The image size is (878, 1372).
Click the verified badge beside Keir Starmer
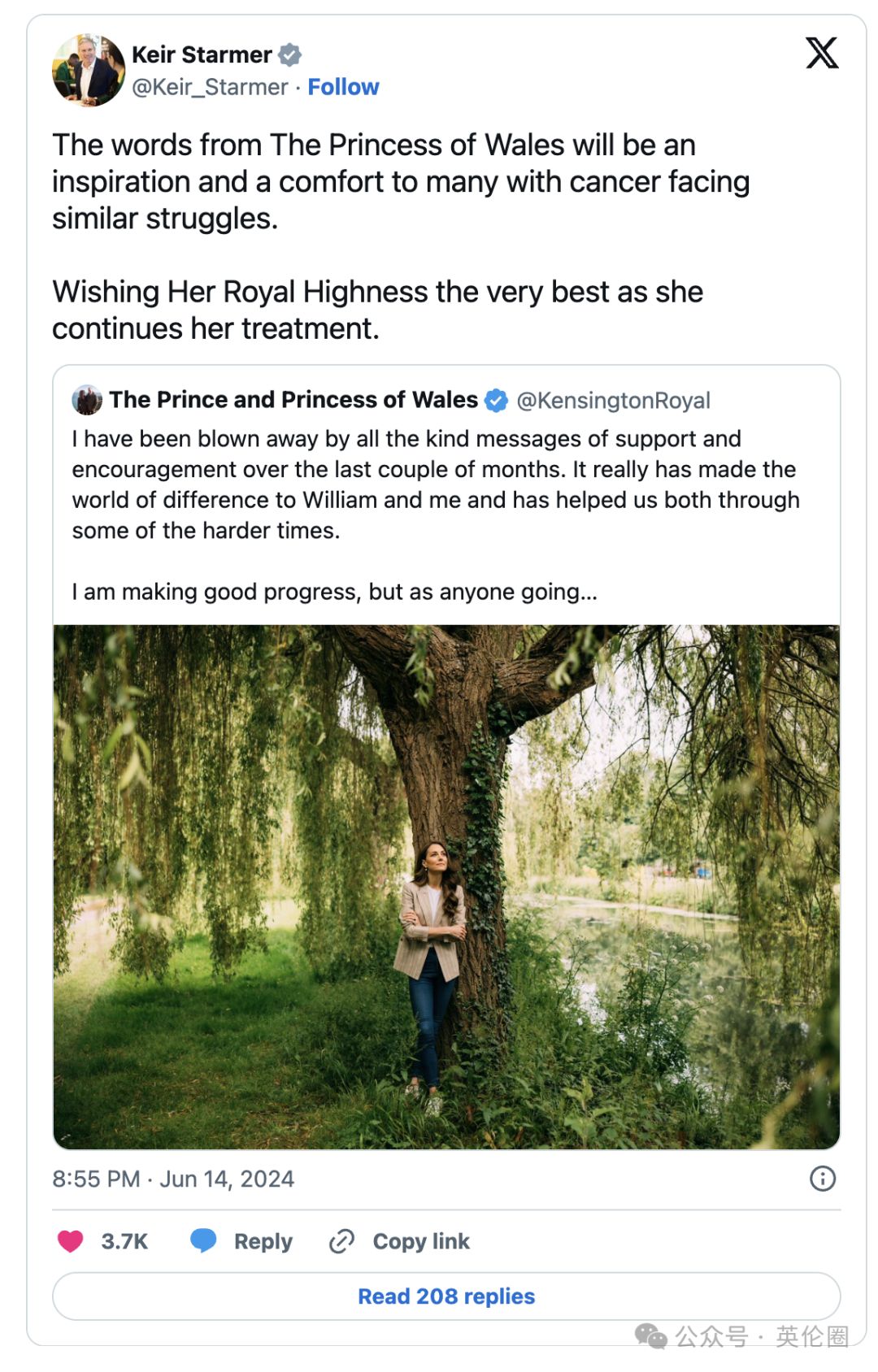(290, 54)
